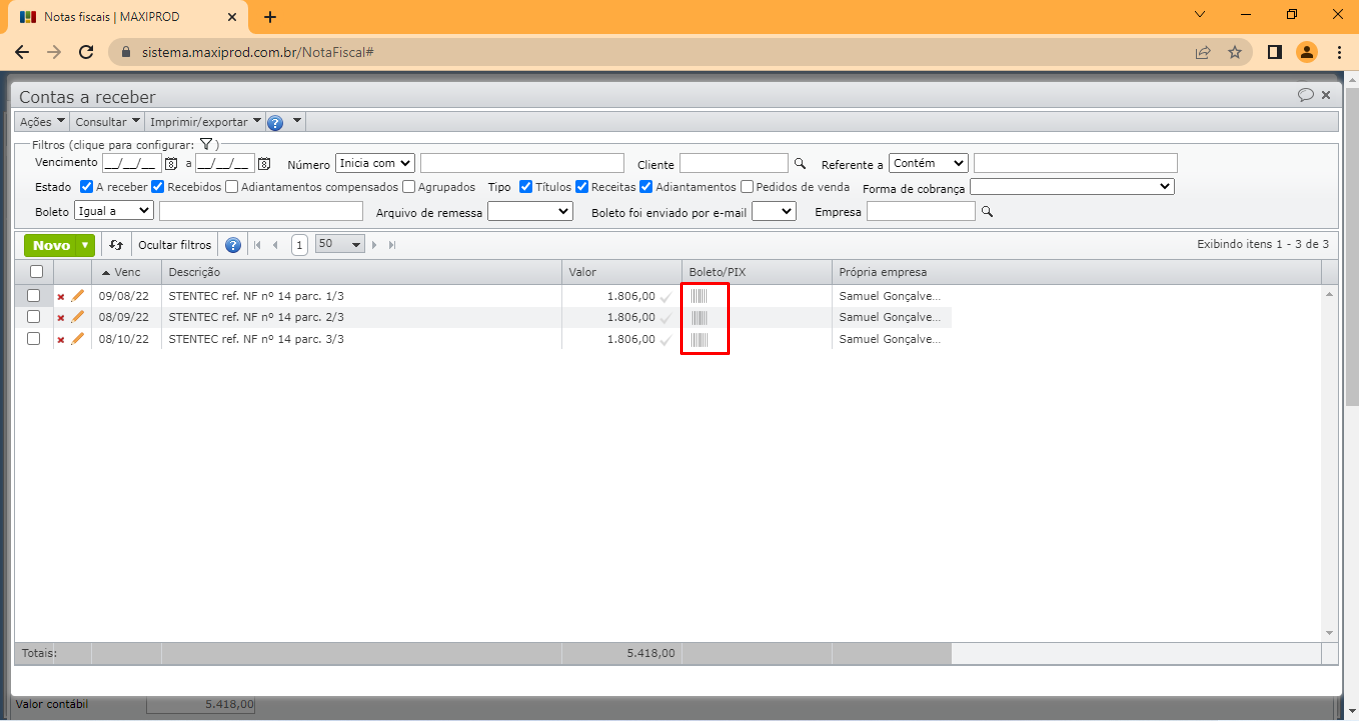The image size is (1359, 721).
Task: Toggle the Recebidos checkbox
Action: coord(158,187)
